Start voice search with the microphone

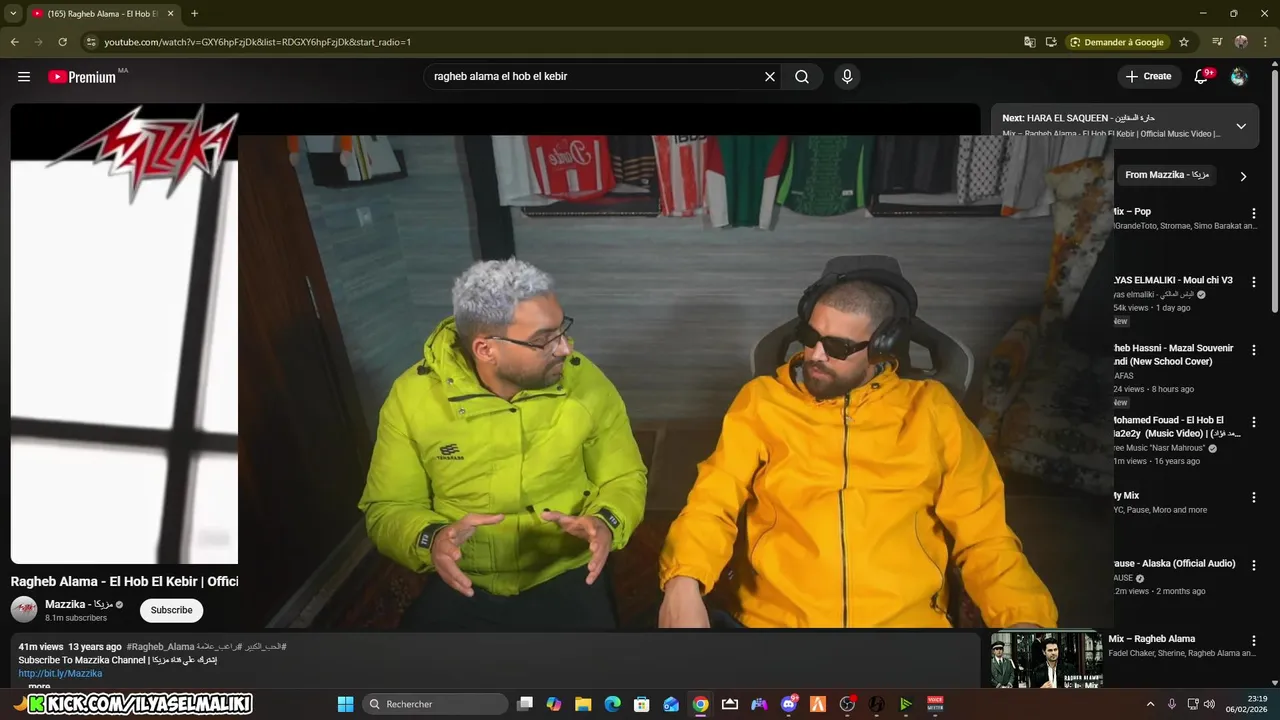(x=847, y=77)
